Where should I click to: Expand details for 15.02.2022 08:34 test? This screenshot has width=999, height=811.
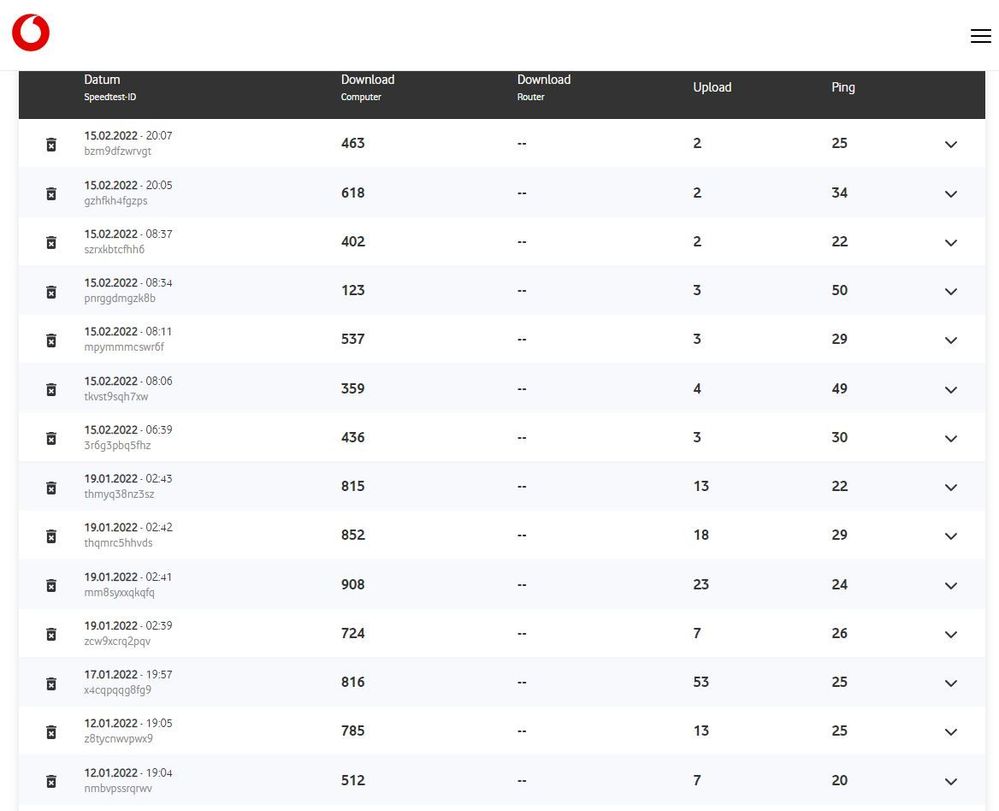(951, 292)
